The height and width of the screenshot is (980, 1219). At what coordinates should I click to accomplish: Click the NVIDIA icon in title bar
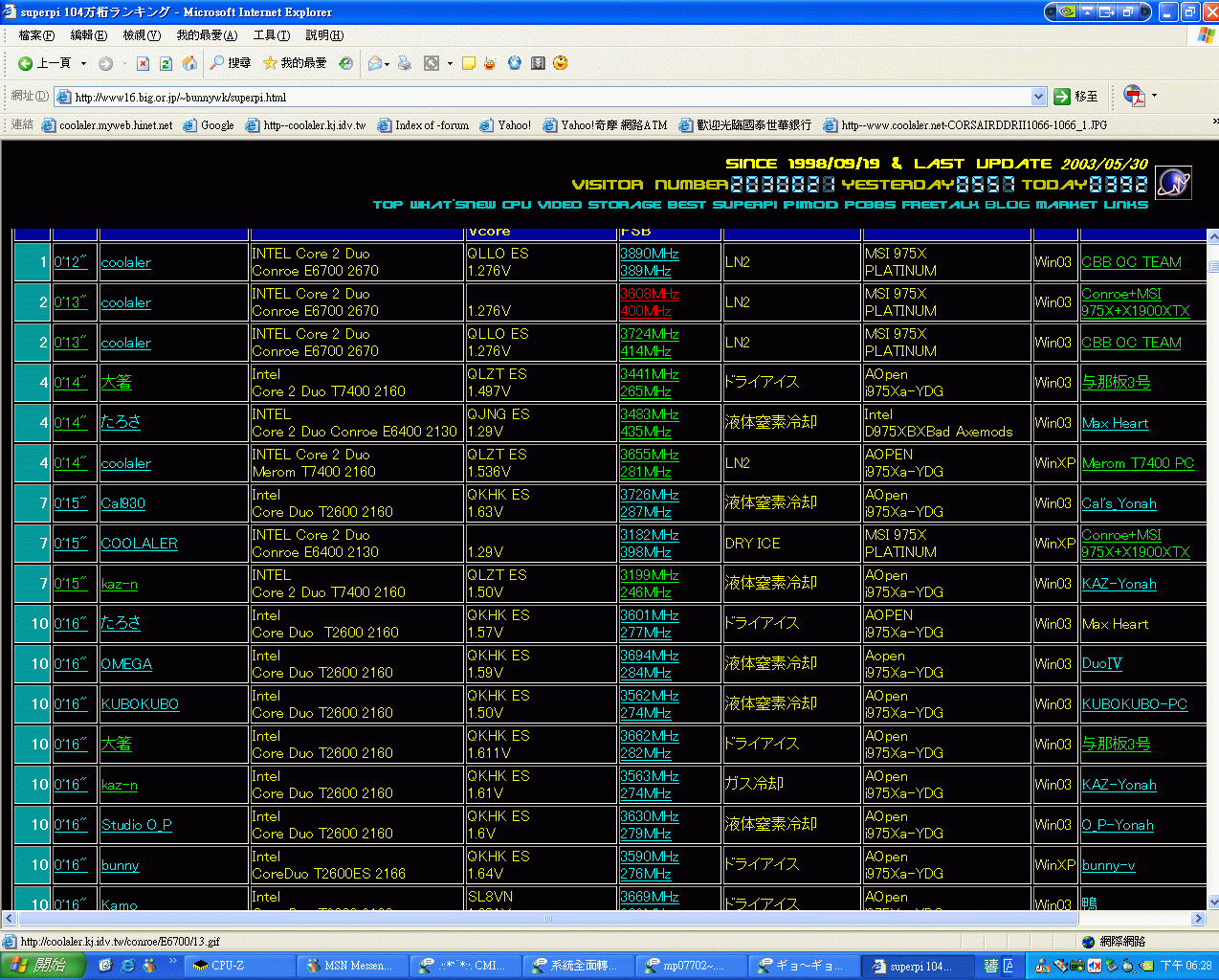tap(1065, 11)
